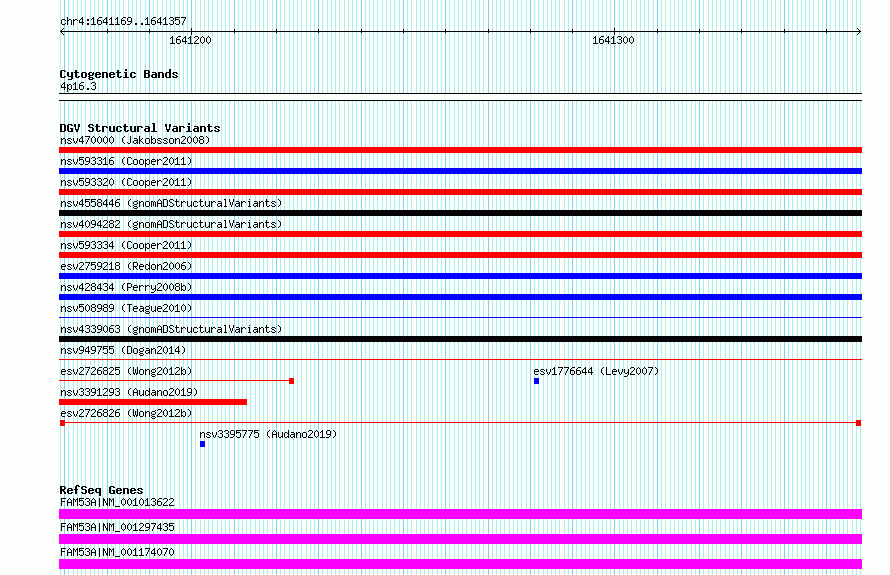The width and height of the screenshot is (890, 575).
Task: Click the red nsv593334 variant bar
Action: [460, 255]
